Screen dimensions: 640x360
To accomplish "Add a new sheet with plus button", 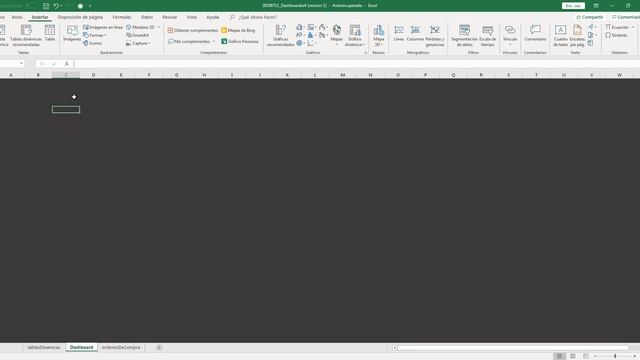I will [x=159, y=347].
